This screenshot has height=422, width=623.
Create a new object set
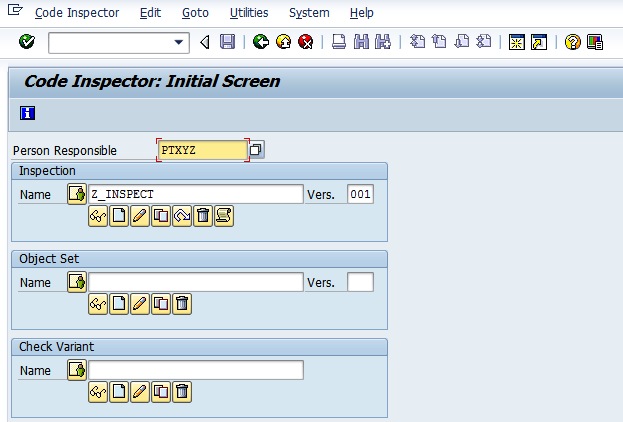[x=119, y=304]
